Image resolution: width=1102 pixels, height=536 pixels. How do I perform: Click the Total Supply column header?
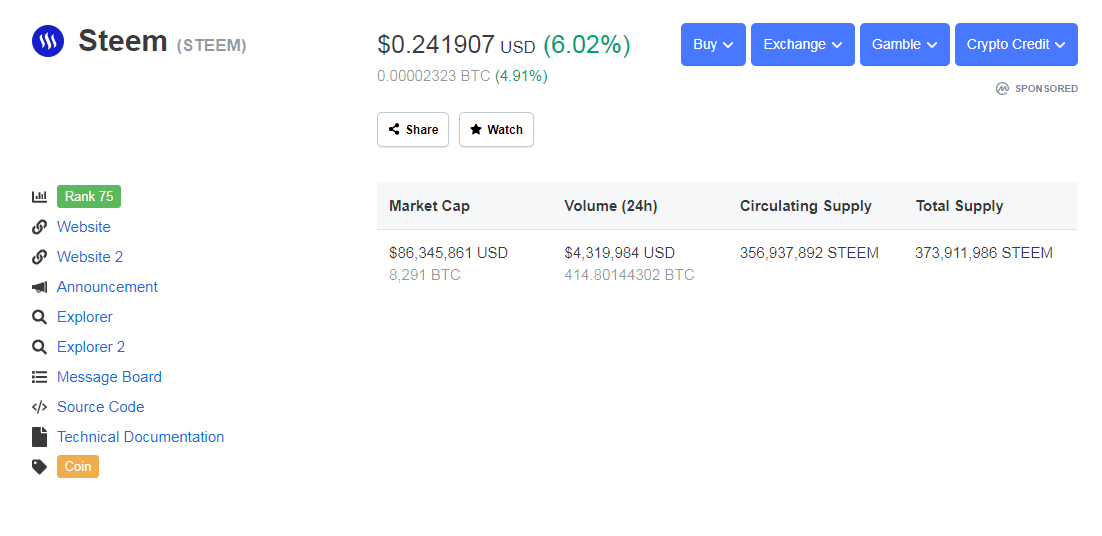tap(959, 207)
